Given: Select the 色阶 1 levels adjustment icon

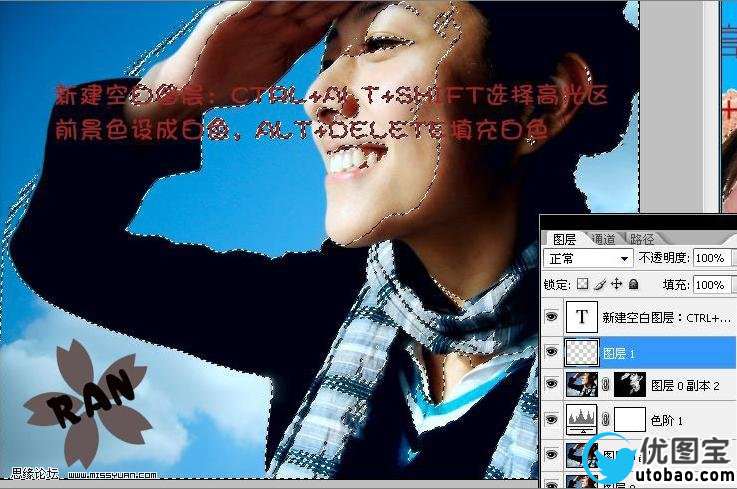Looking at the screenshot, I should (x=582, y=419).
